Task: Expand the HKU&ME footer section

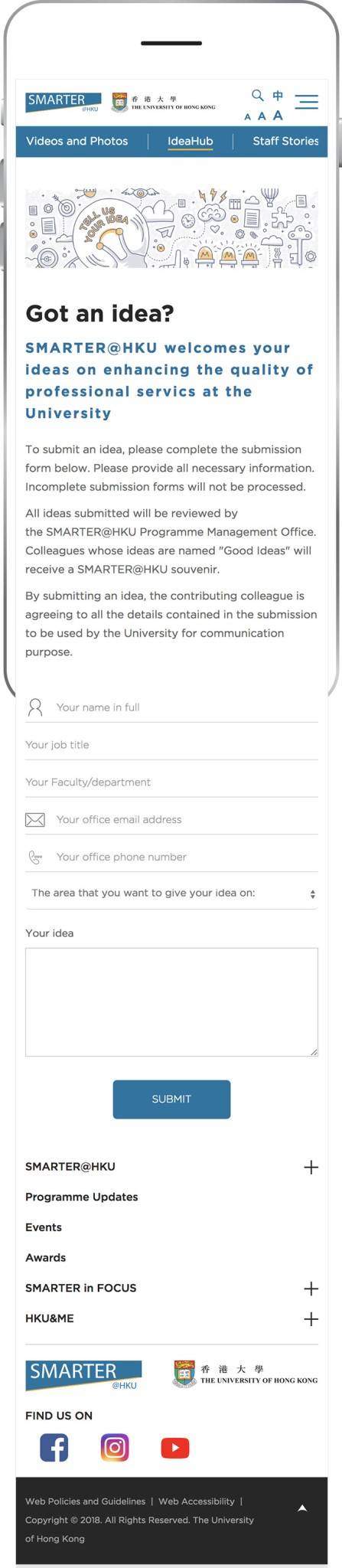Action: [x=311, y=1318]
